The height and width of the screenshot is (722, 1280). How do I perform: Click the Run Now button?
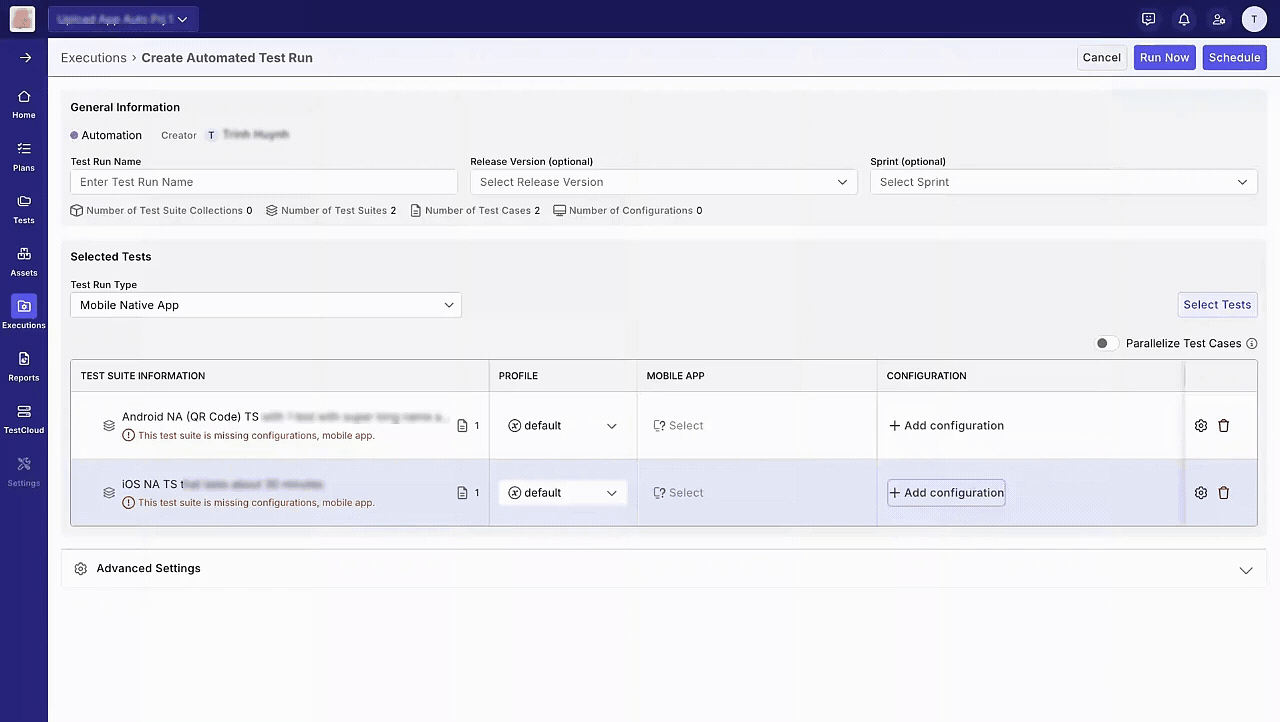pos(1164,58)
